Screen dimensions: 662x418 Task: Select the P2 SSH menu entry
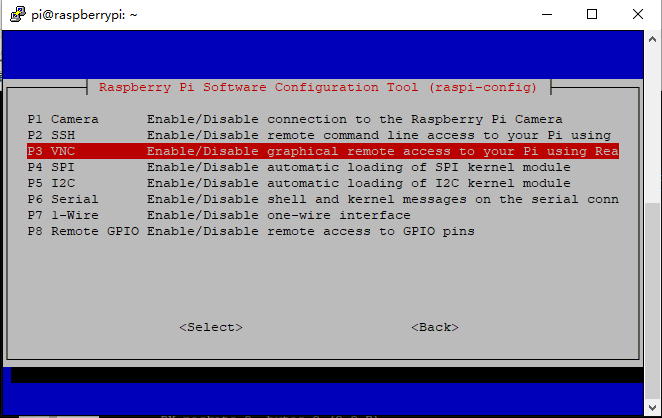point(323,136)
